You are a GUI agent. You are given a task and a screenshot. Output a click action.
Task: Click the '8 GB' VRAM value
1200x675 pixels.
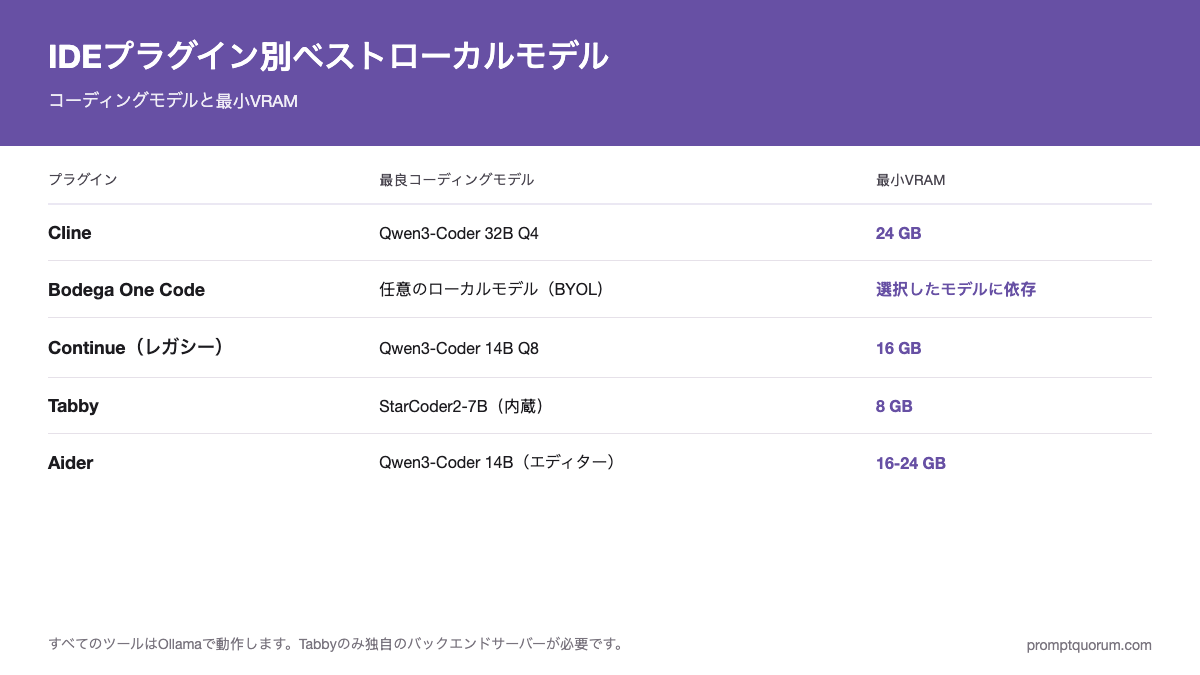tap(894, 406)
